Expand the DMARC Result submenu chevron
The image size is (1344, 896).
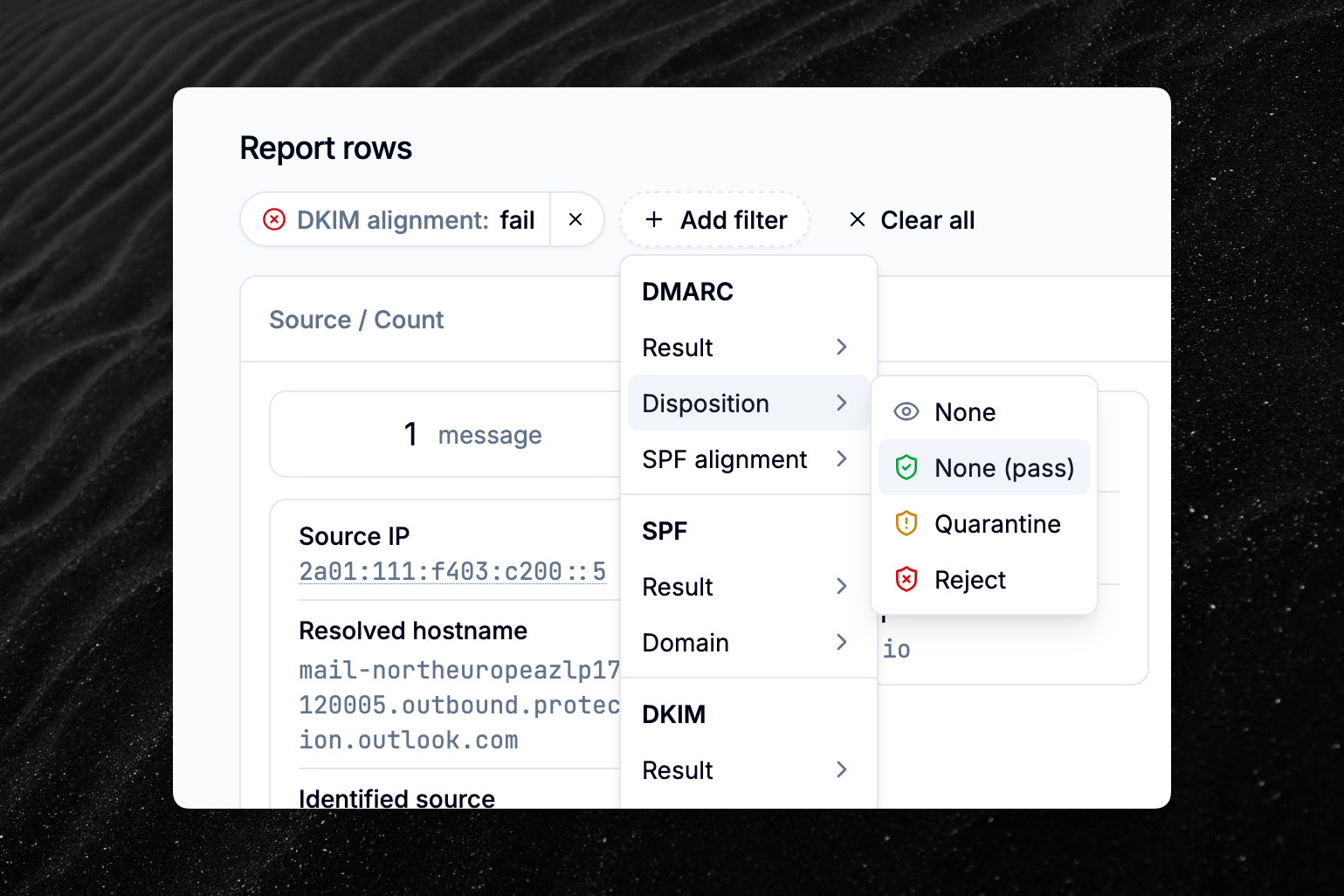842,347
